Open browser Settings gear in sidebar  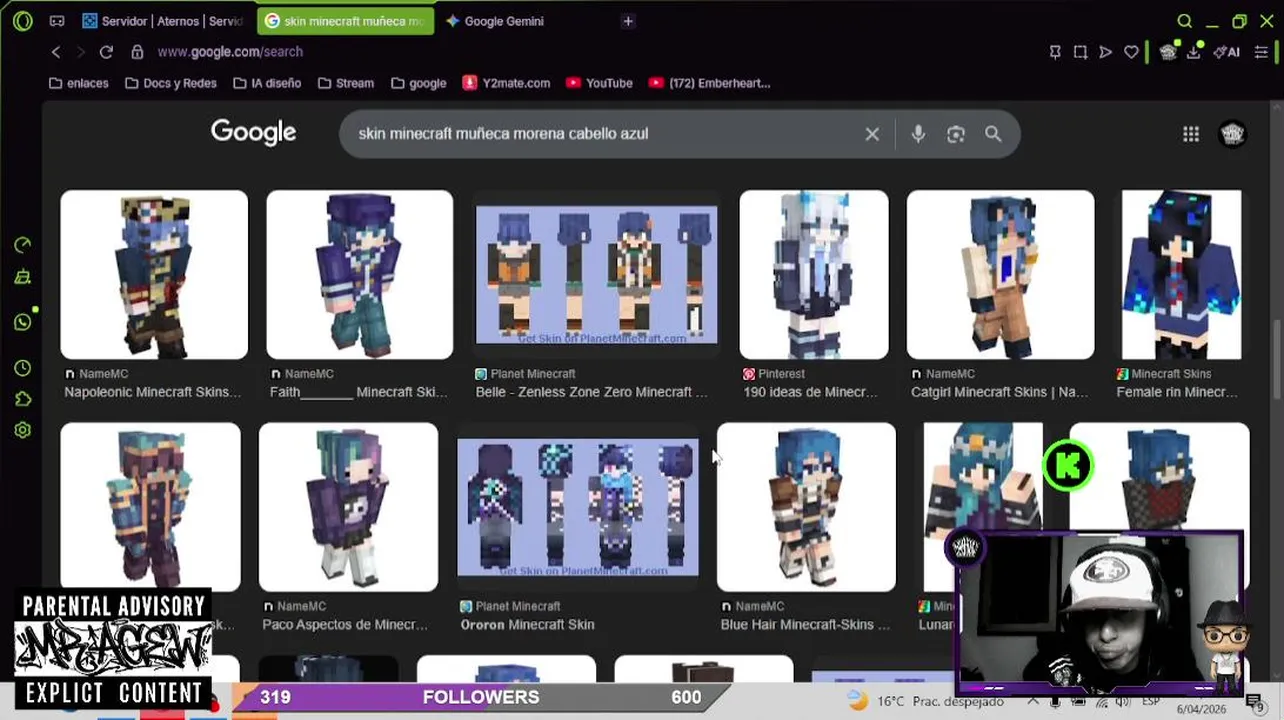23,430
